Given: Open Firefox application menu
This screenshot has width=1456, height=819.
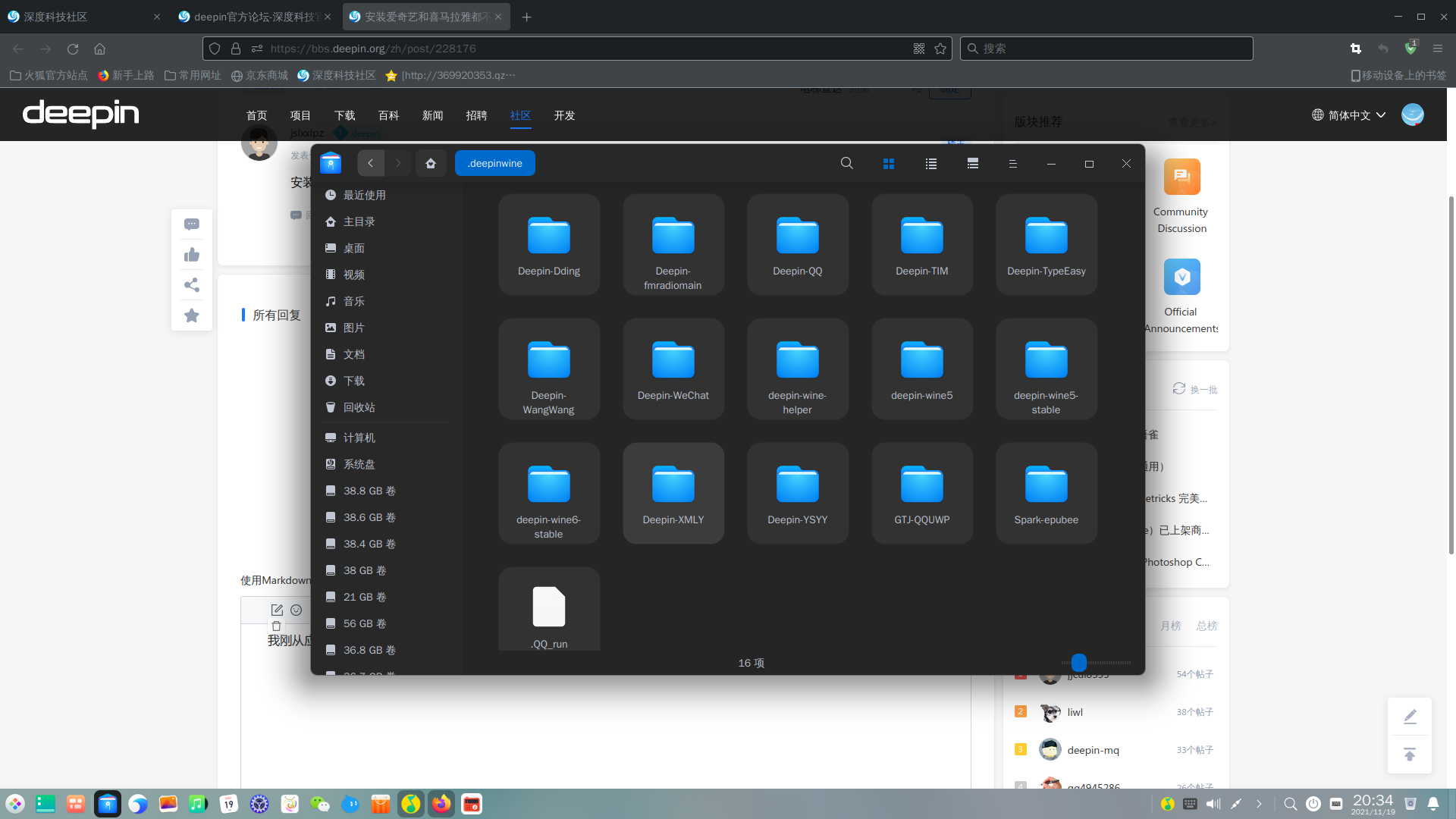Looking at the screenshot, I should pos(1437,49).
